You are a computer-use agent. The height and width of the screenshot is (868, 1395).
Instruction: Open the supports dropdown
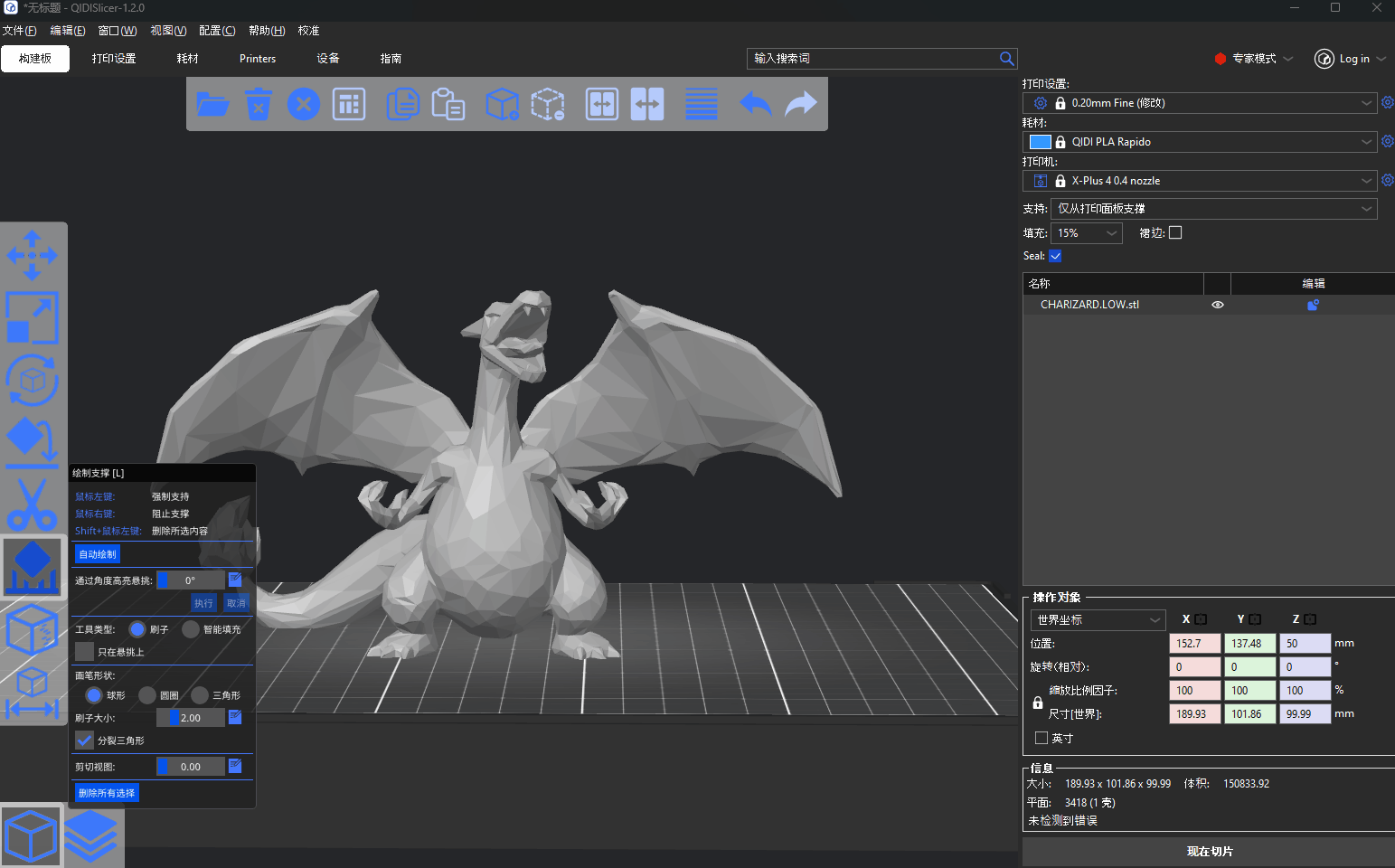click(x=1214, y=209)
